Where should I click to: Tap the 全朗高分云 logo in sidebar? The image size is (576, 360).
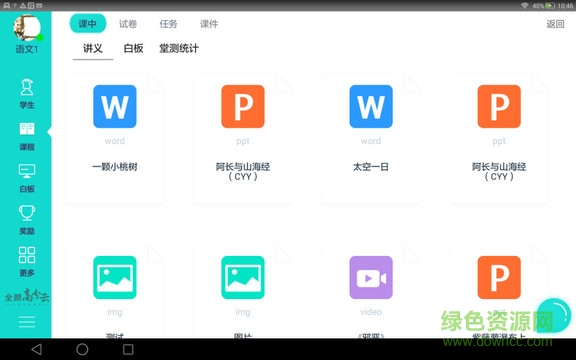pos(27,295)
